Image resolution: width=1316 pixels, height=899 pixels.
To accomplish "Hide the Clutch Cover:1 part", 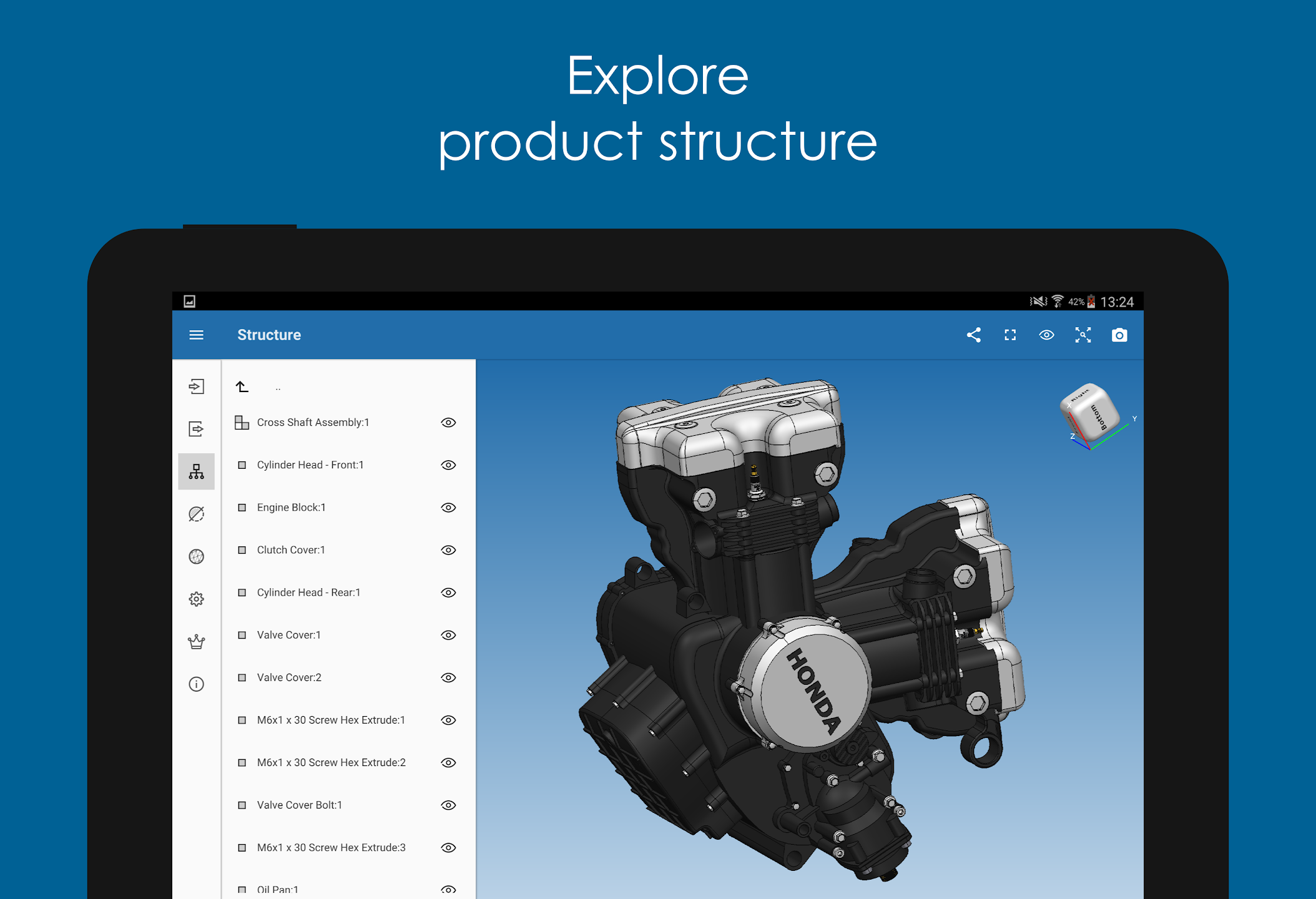I will [448, 550].
